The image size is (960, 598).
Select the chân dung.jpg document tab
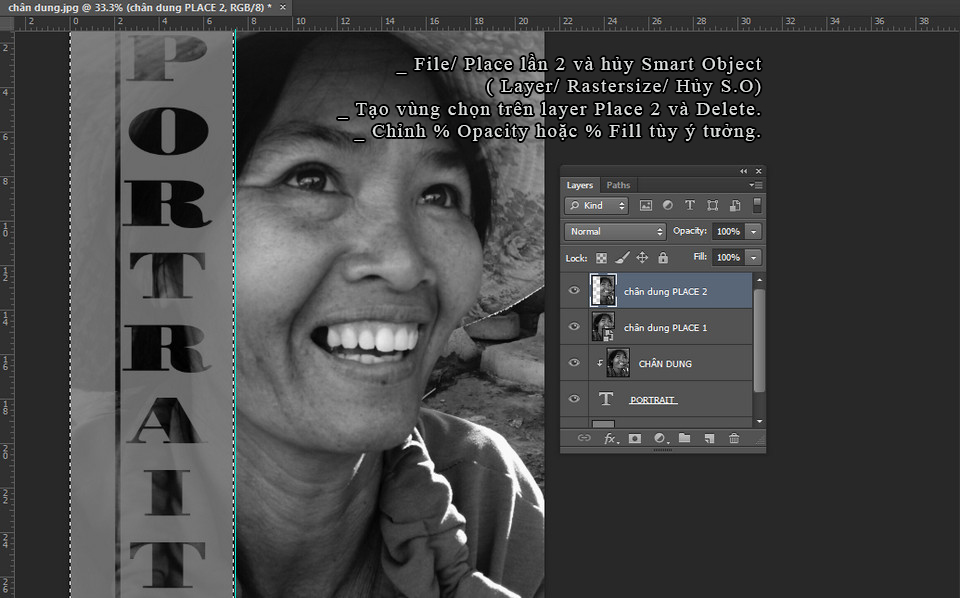pos(140,7)
